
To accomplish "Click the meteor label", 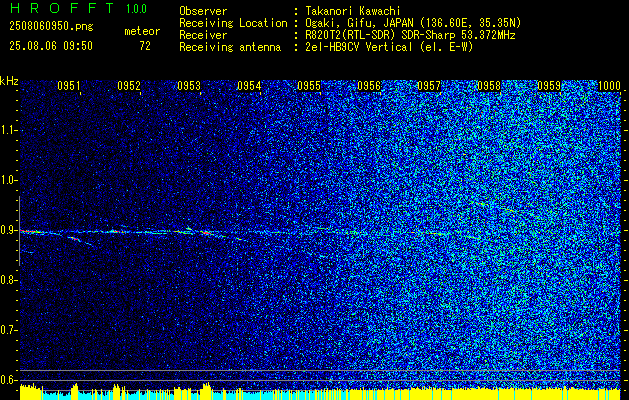I will point(142,31).
